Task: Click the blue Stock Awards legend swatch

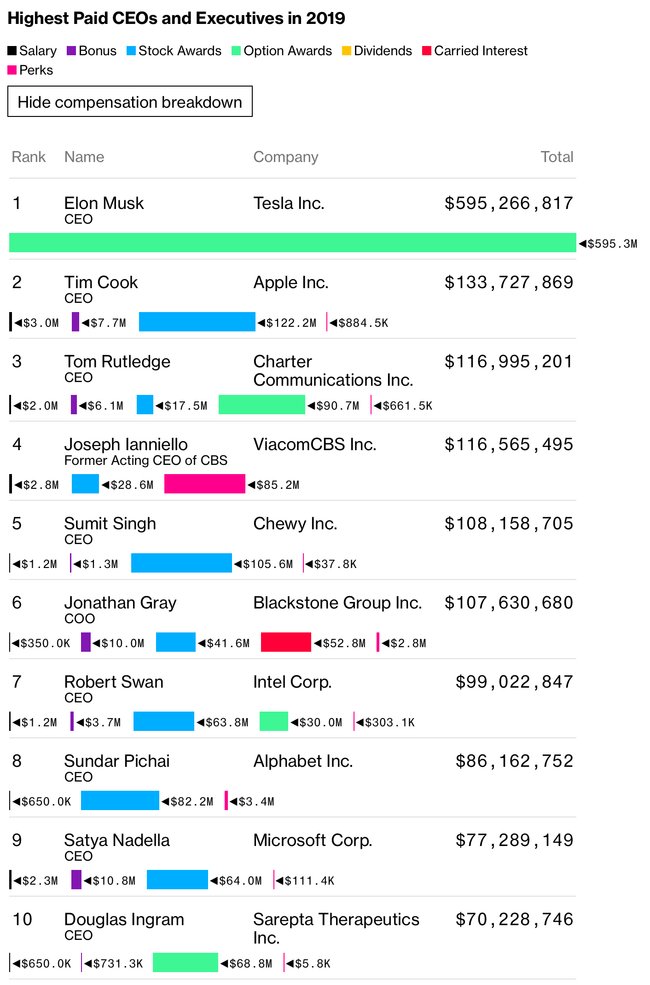Action: point(131,51)
